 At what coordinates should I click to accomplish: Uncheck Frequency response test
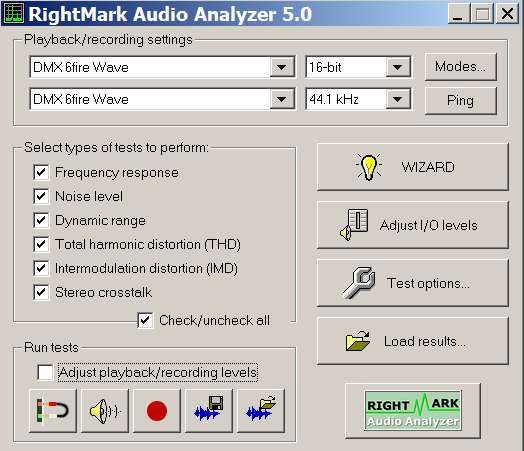[x=41, y=172]
